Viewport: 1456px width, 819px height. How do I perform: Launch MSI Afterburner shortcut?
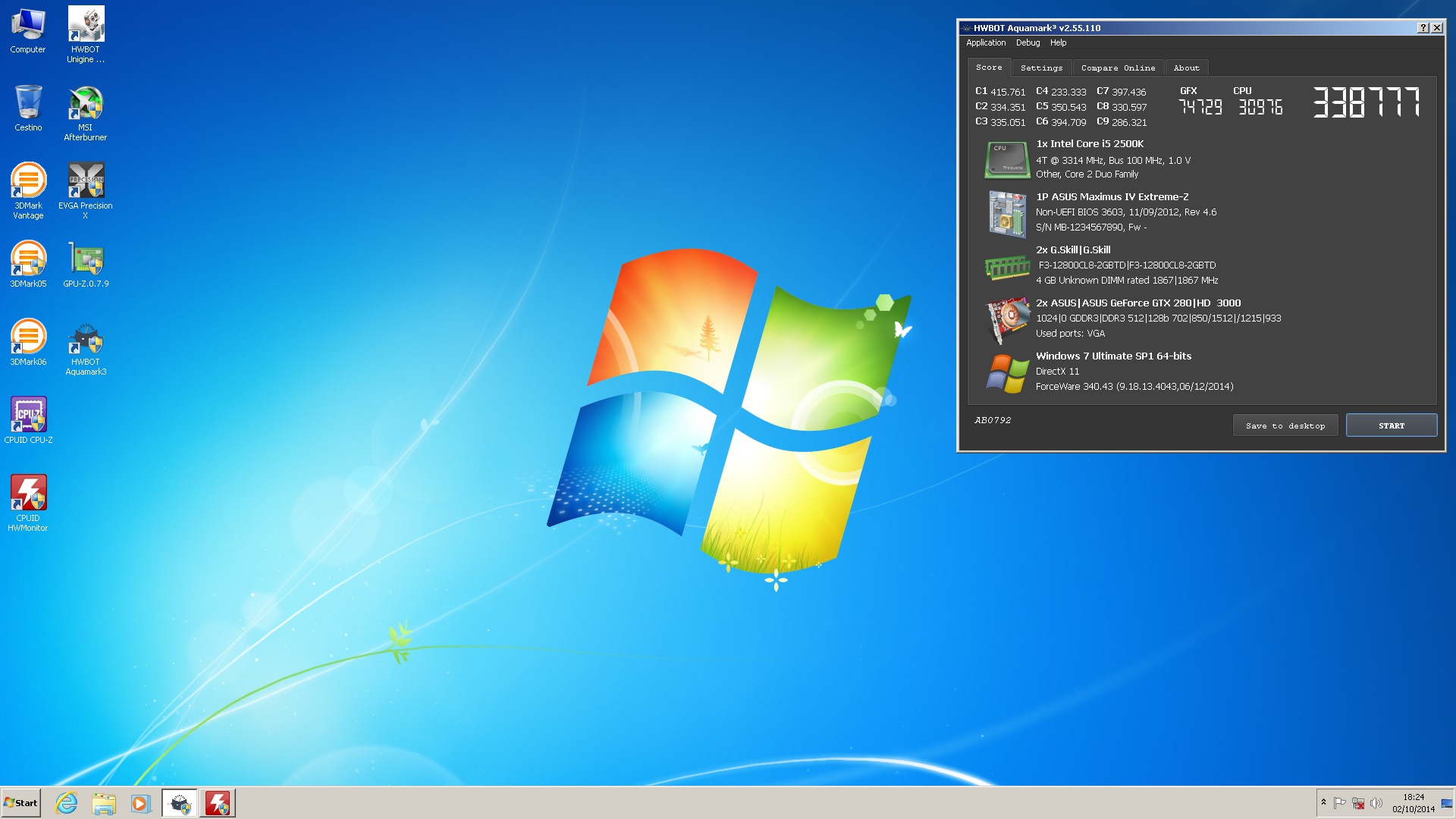86,113
